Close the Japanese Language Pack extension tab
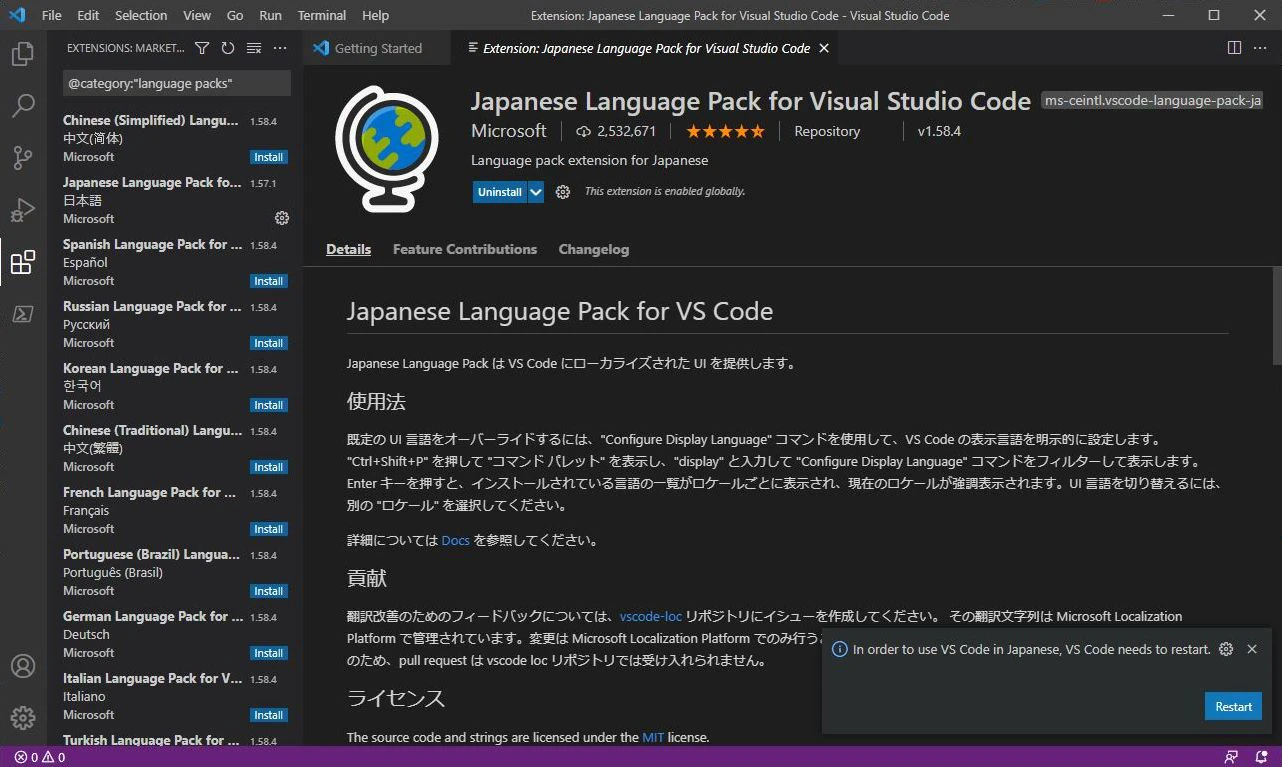Screen dimensions: 1282x767 pyautogui.click(x=824, y=48)
